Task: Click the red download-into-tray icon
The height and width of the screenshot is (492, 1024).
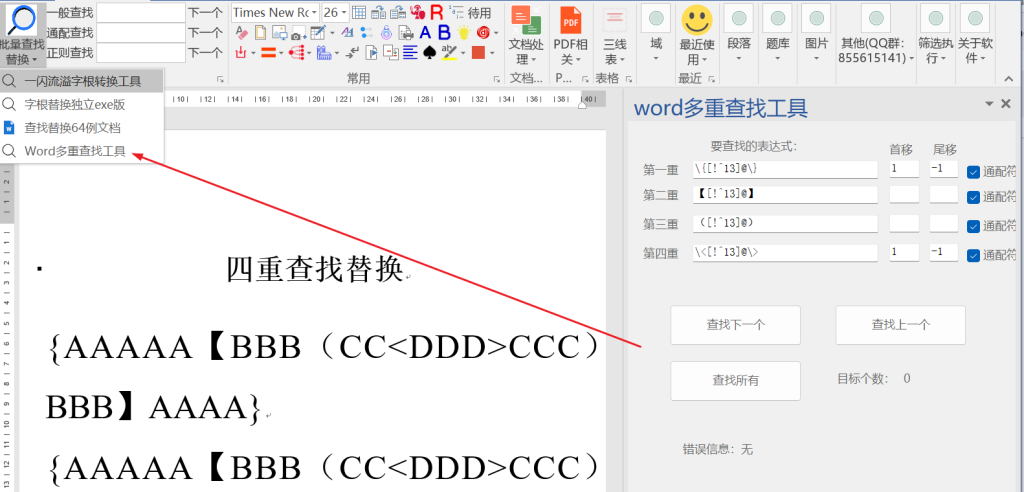Action: [x=240, y=52]
